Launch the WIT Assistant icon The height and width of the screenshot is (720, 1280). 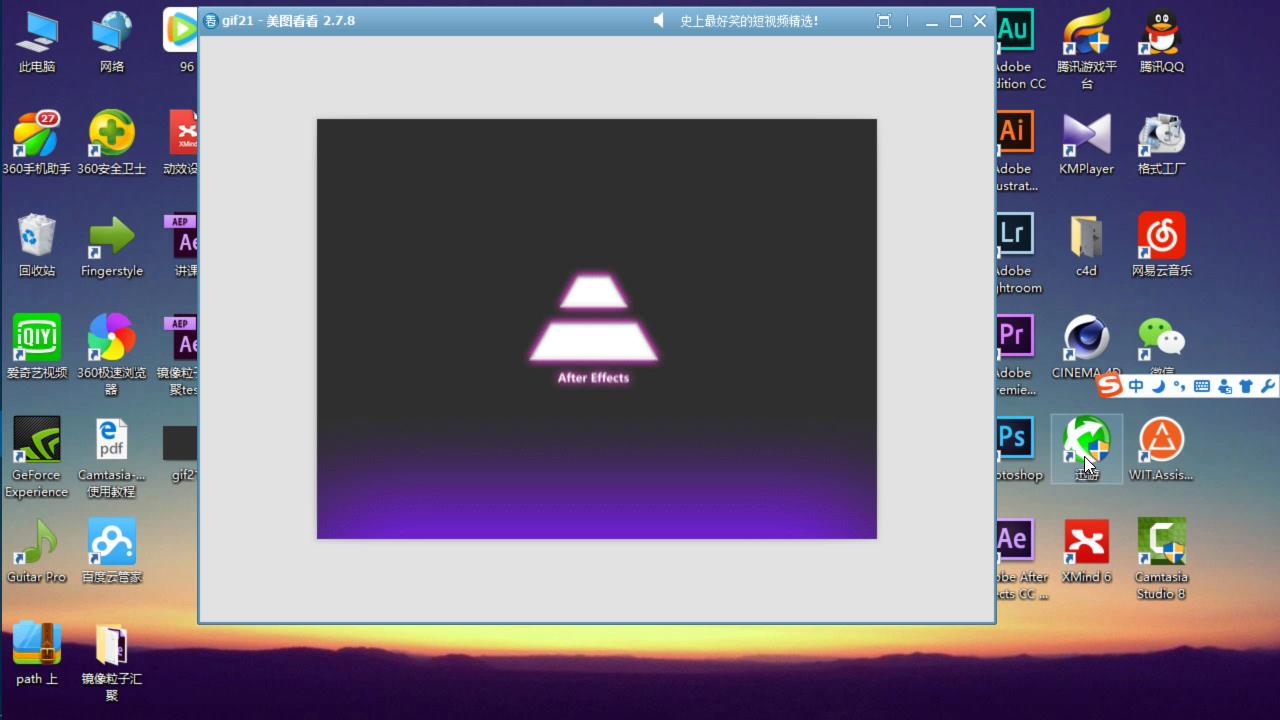1162,449
